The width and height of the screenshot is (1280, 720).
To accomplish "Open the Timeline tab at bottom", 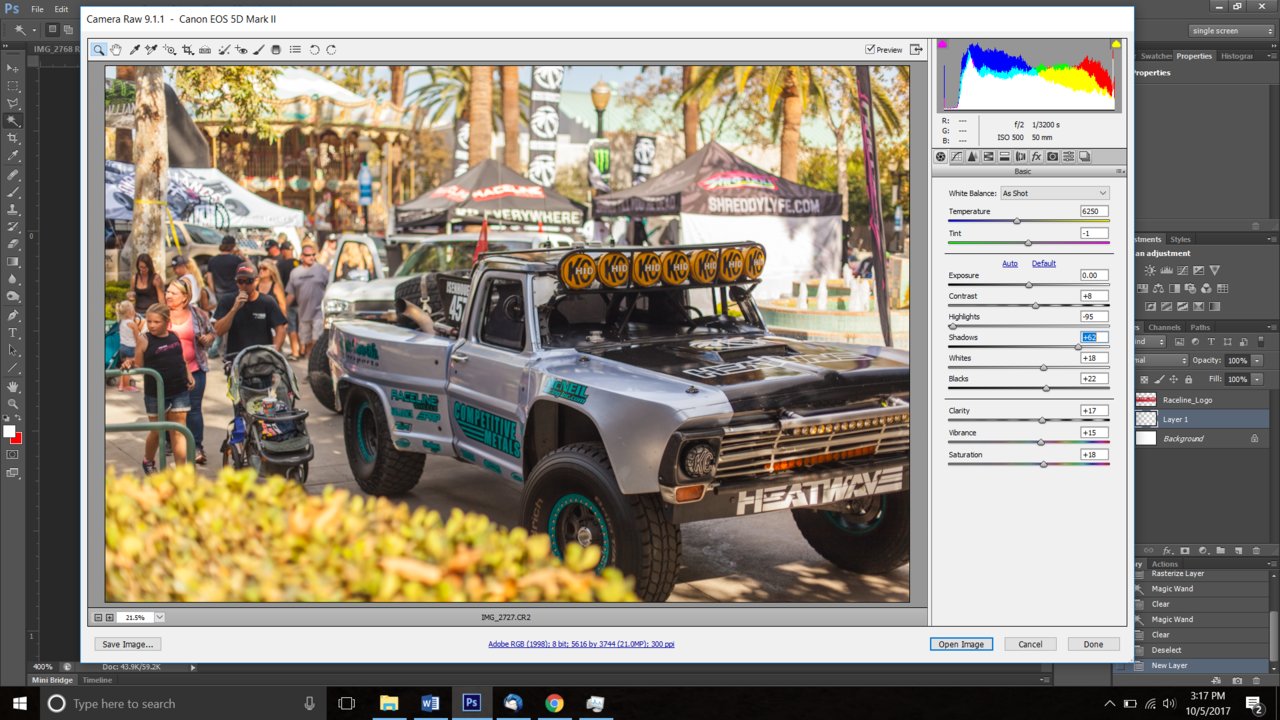I will (x=97, y=680).
